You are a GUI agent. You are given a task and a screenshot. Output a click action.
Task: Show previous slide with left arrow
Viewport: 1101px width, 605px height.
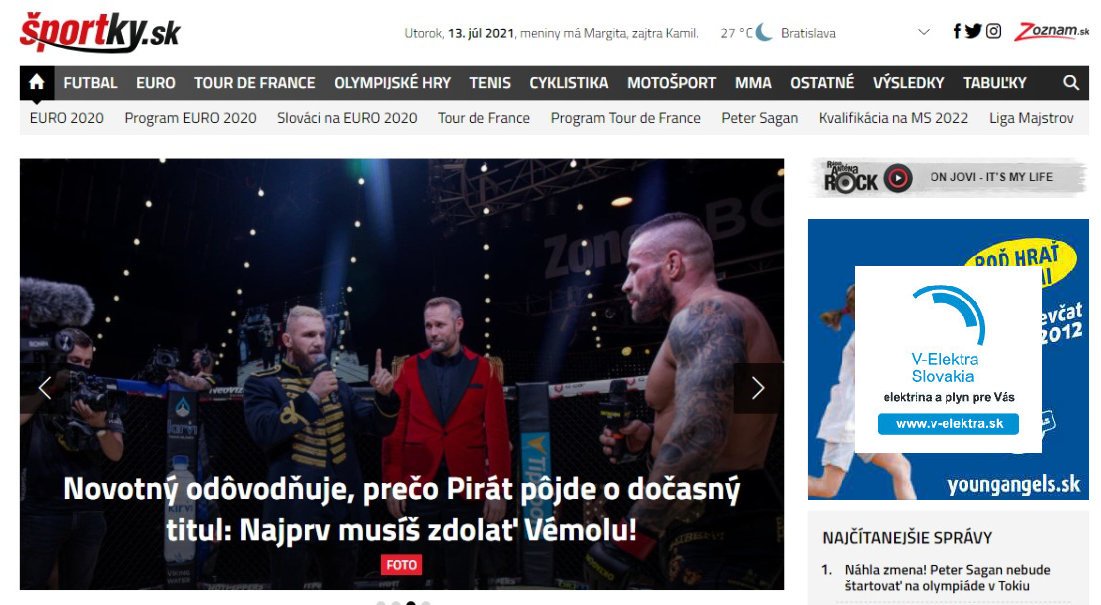tap(45, 388)
